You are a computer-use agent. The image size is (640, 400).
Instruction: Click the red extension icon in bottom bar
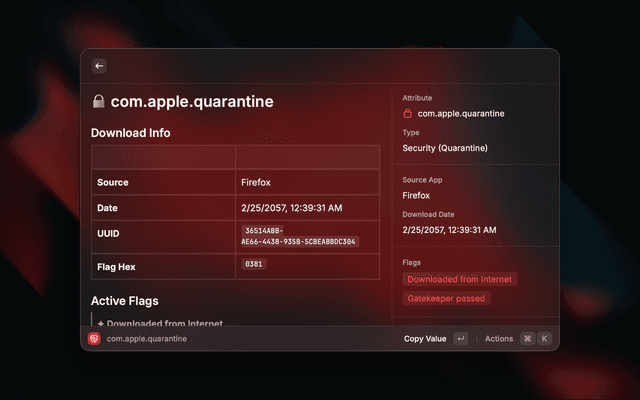pos(94,339)
